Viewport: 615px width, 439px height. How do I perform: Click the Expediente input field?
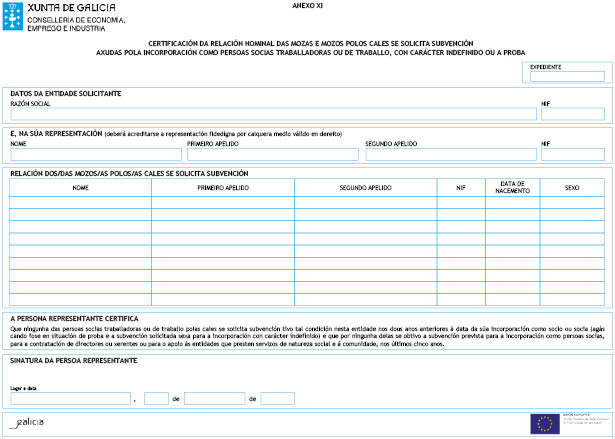pos(566,77)
